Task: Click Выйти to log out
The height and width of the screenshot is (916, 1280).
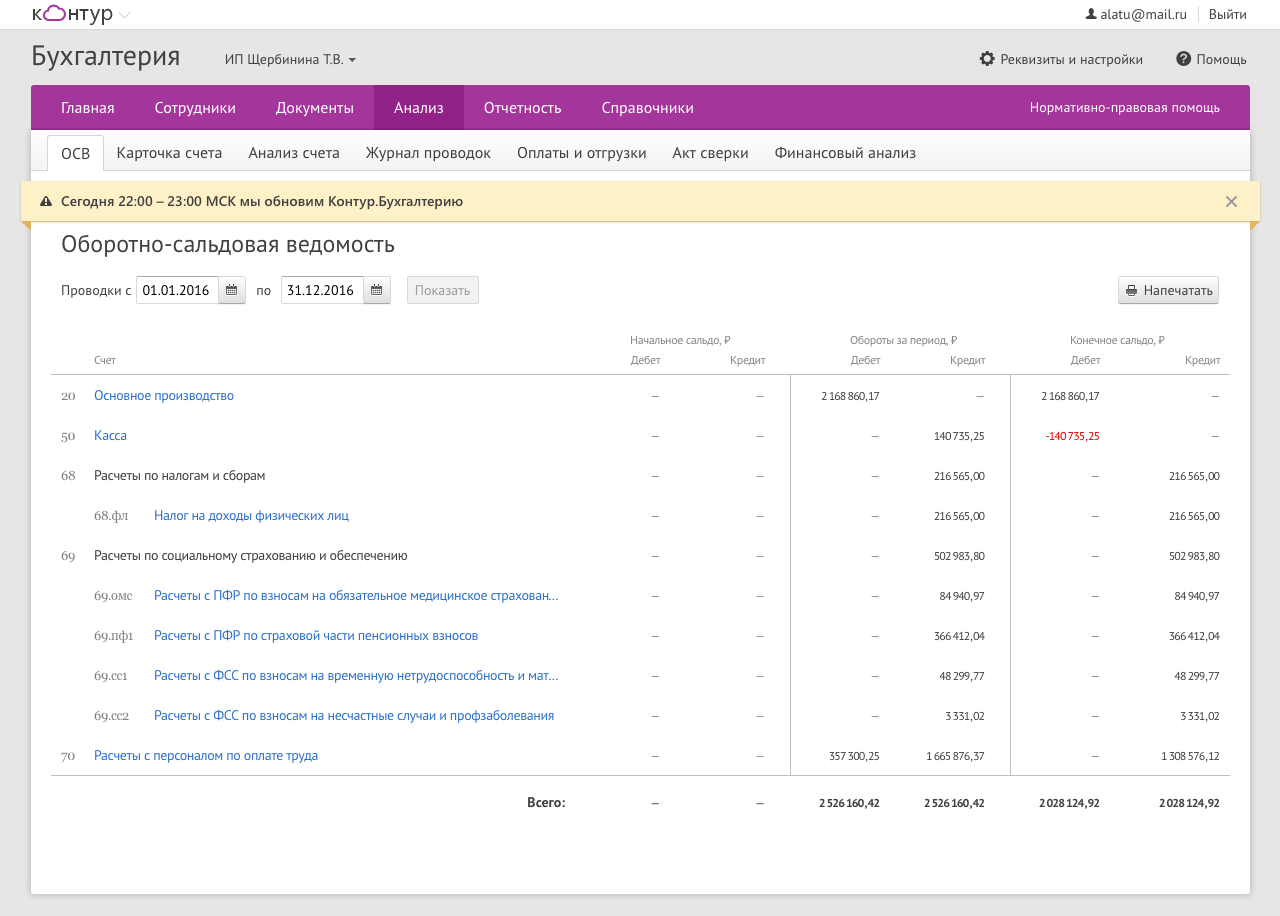Action: 1227,14
